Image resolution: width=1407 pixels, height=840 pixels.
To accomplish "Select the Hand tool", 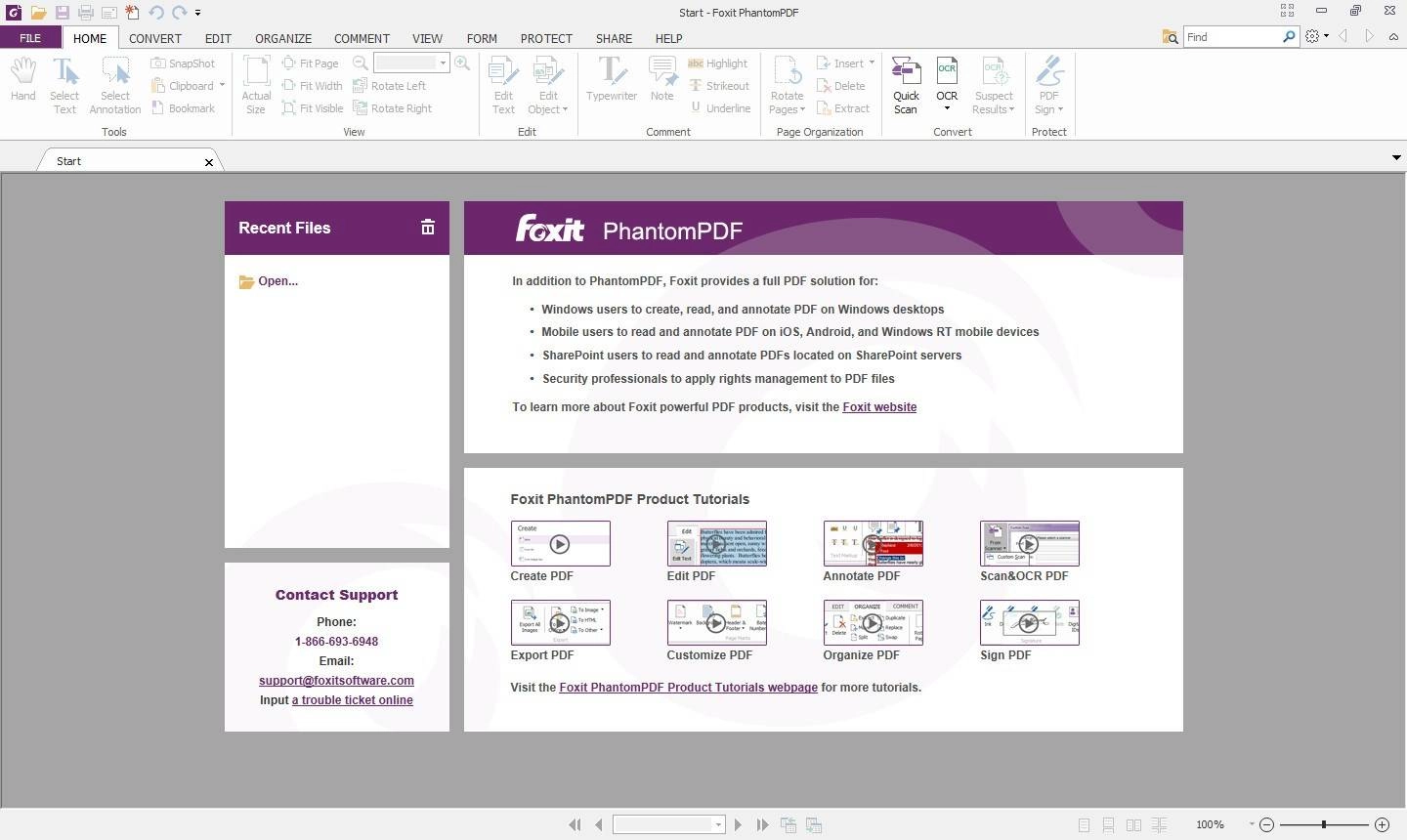I will (23, 79).
